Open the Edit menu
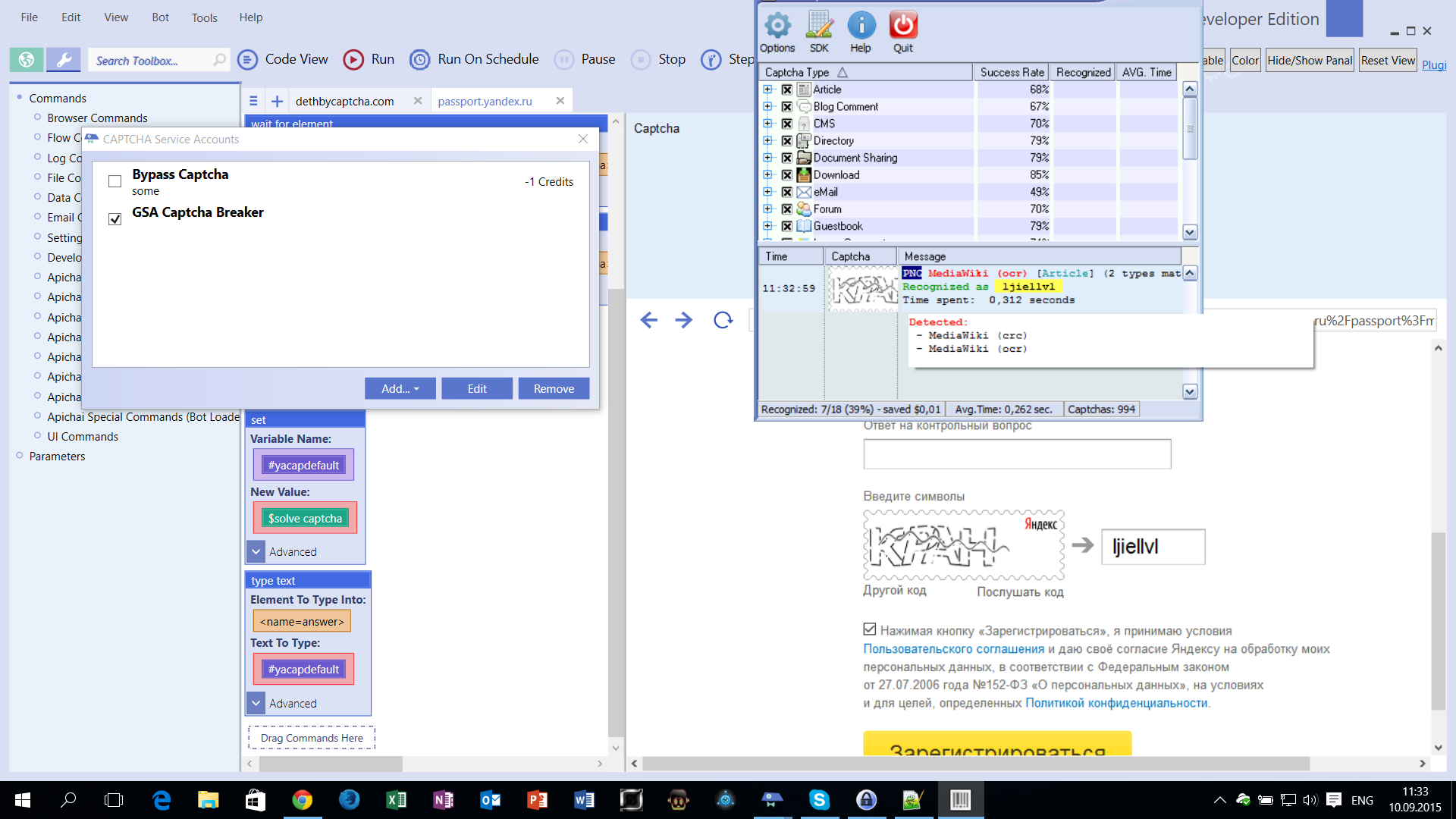Screen dimensions: 1456x819 coord(71,17)
